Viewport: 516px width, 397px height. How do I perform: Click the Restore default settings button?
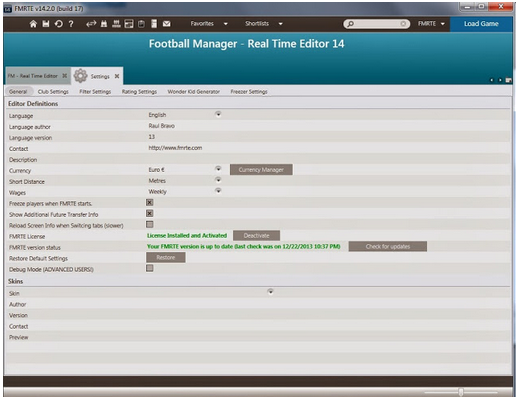tap(166, 257)
